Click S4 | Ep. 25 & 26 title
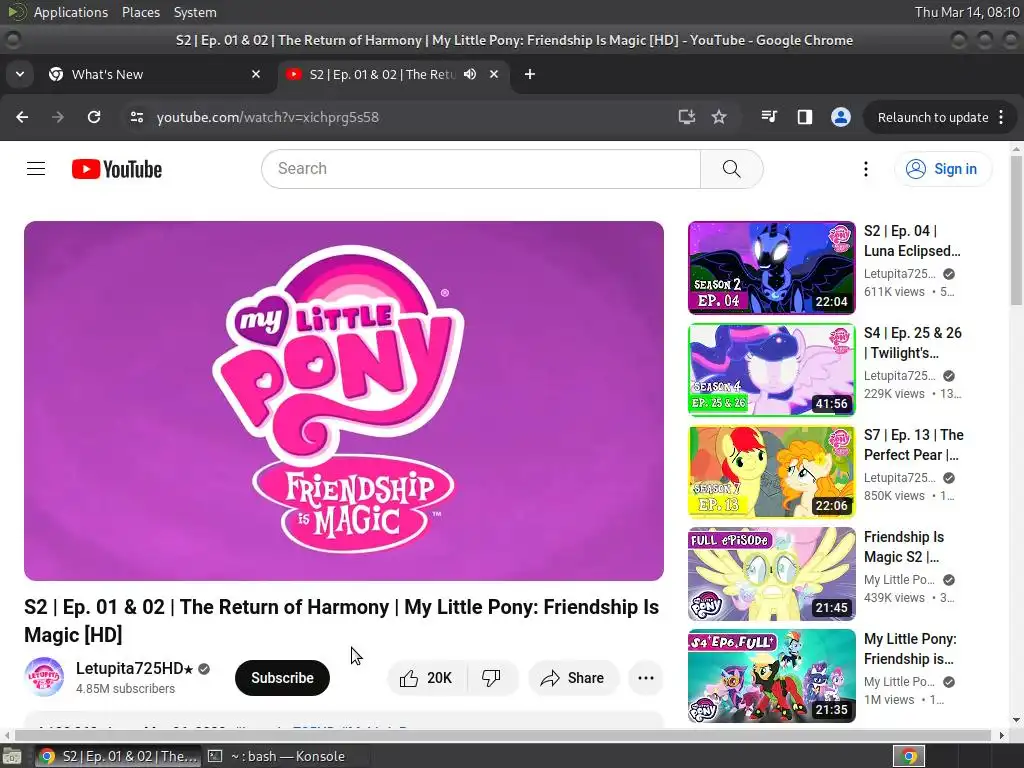Image resolution: width=1024 pixels, height=768 pixels. tap(913, 343)
